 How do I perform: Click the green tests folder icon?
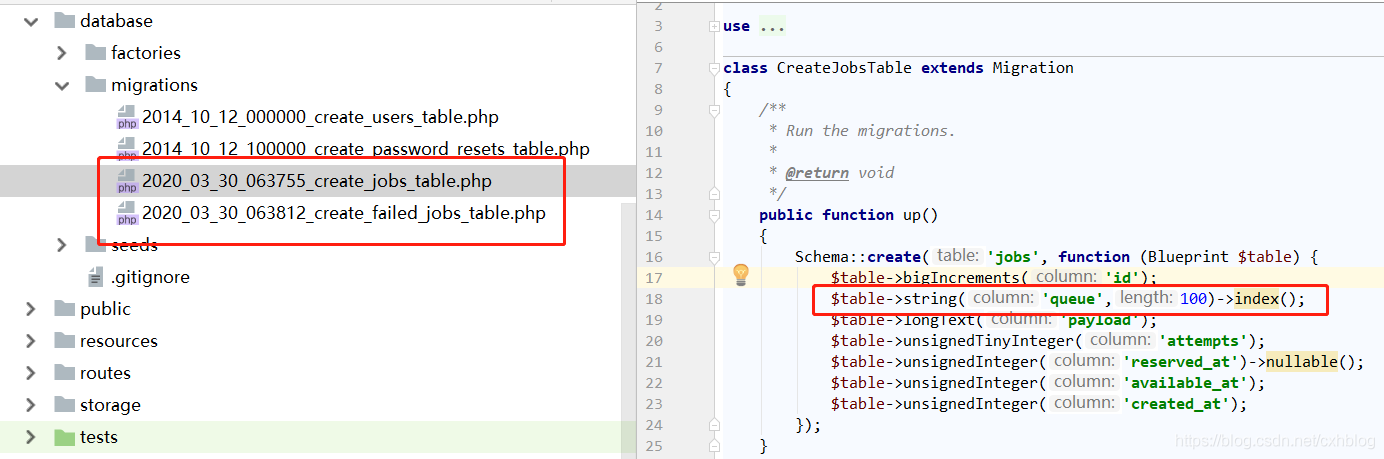coord(64,437)
